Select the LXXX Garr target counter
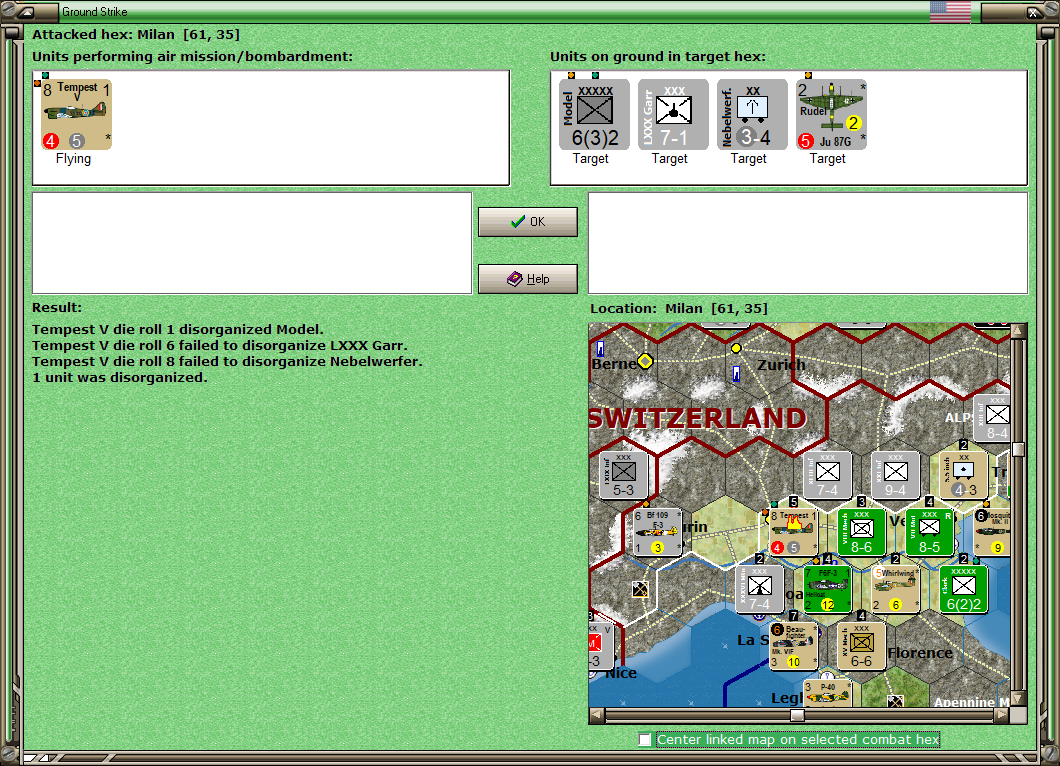Screen dimensions: 1060x766 click(x=673, y=114)
